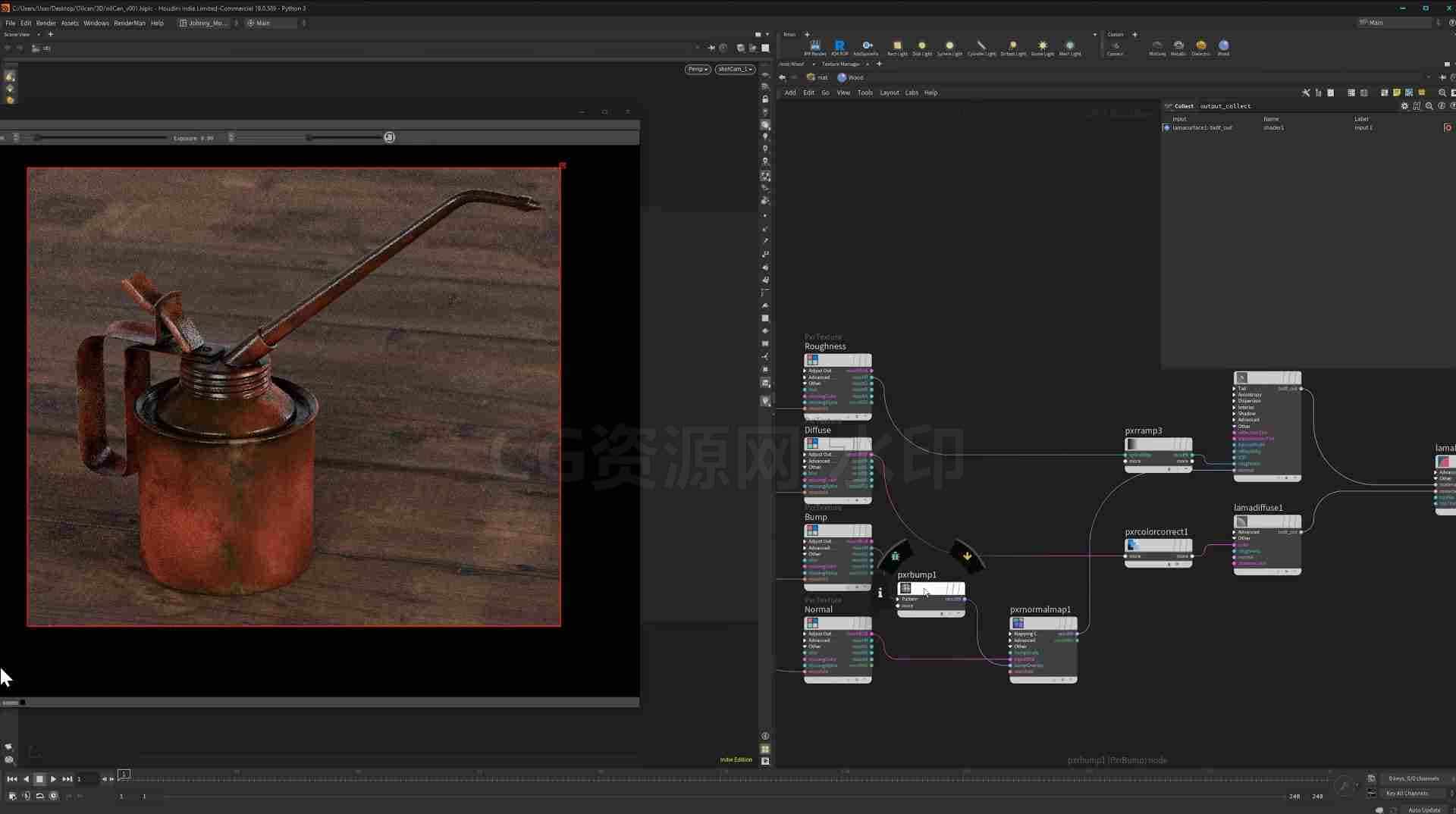Expand pxrbump1 Pattern section
Viewport: 1456px width, 814px height.
(x=898, y=599)
